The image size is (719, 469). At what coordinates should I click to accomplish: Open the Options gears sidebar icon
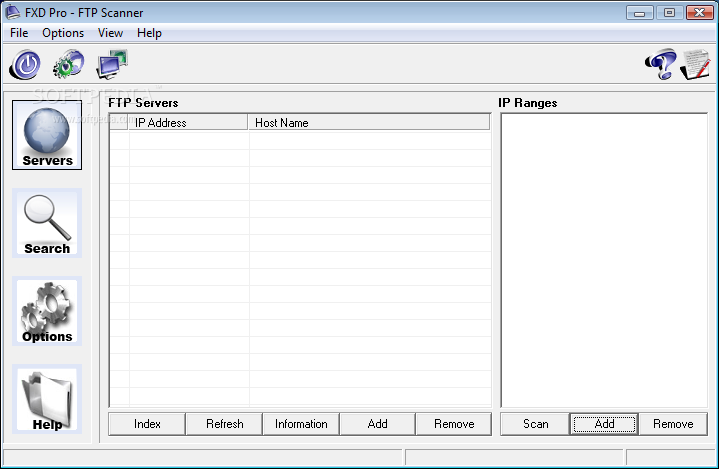pyautogui.click(x=47, y=311)
